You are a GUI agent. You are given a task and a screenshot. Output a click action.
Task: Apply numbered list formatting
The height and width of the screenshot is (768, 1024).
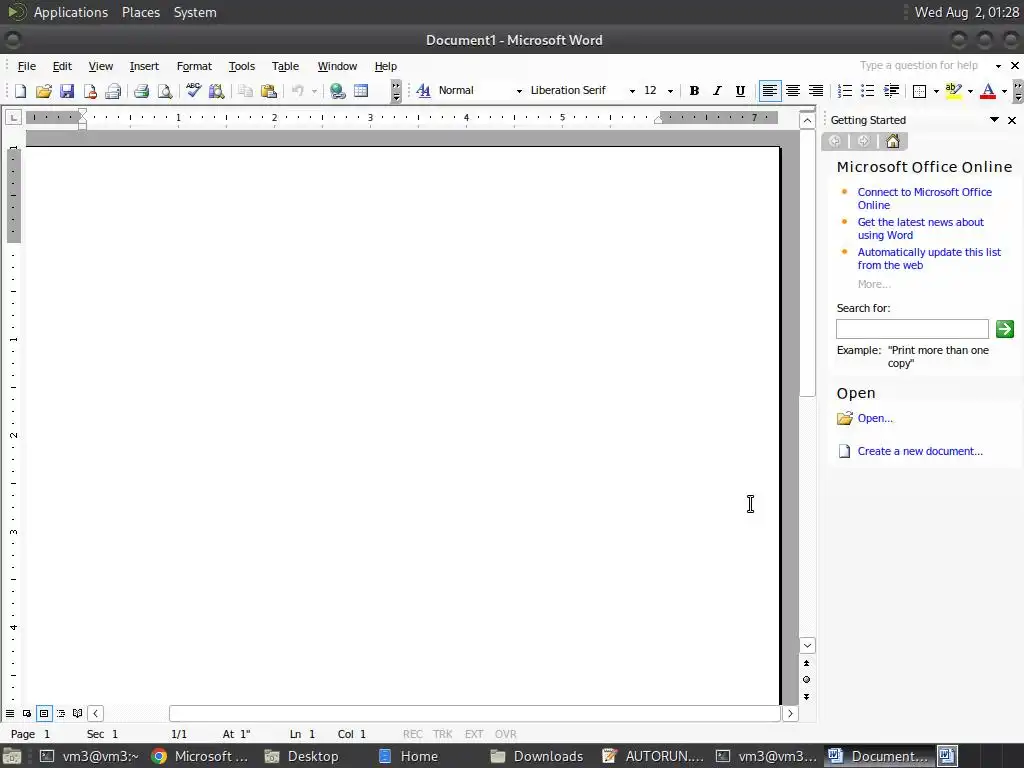[x=844, y=91]
